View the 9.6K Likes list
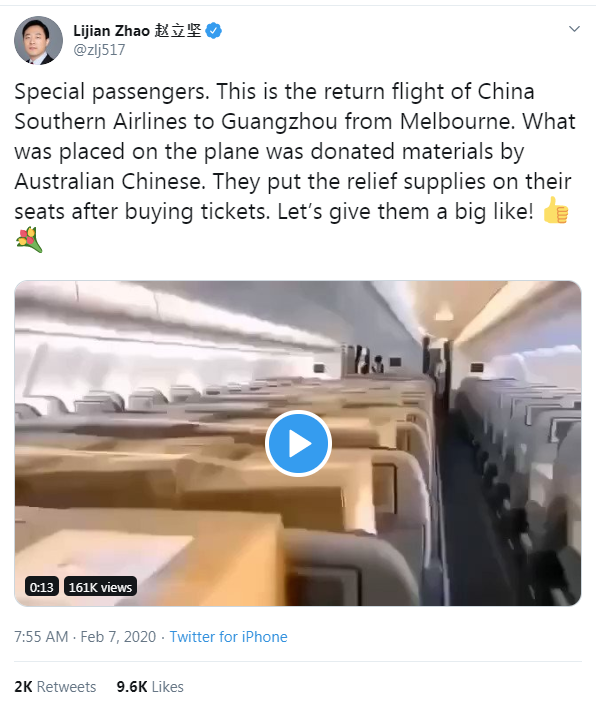 point(150,686)
